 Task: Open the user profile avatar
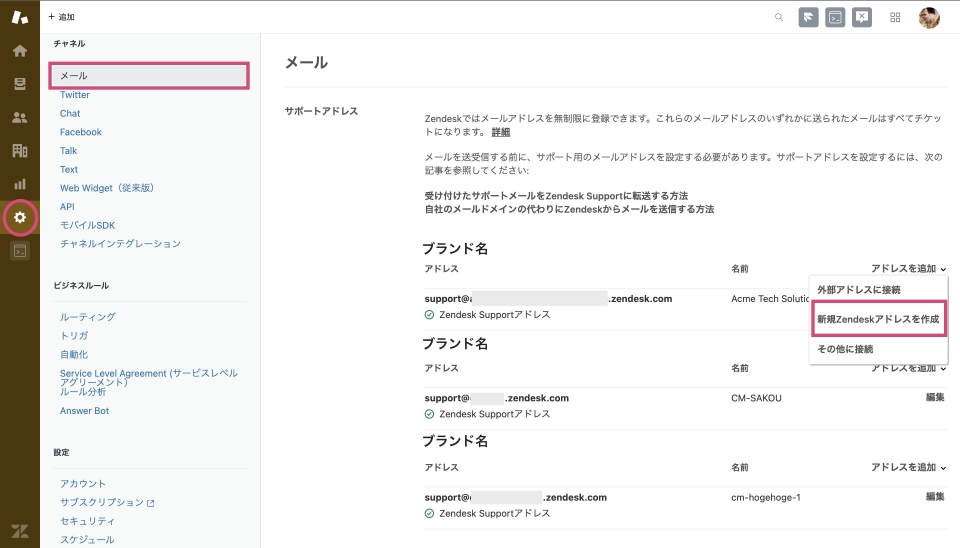929,17
